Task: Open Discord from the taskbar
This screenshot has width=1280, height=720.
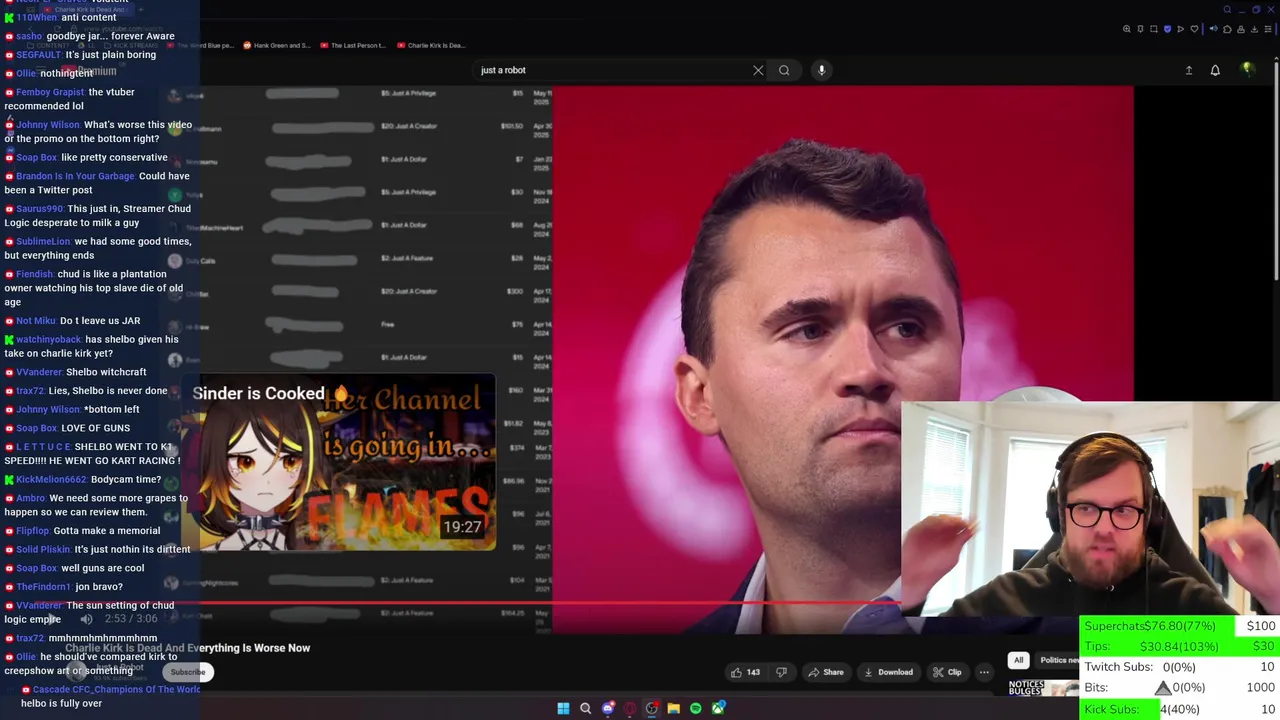Action: (x=608, y=709)
